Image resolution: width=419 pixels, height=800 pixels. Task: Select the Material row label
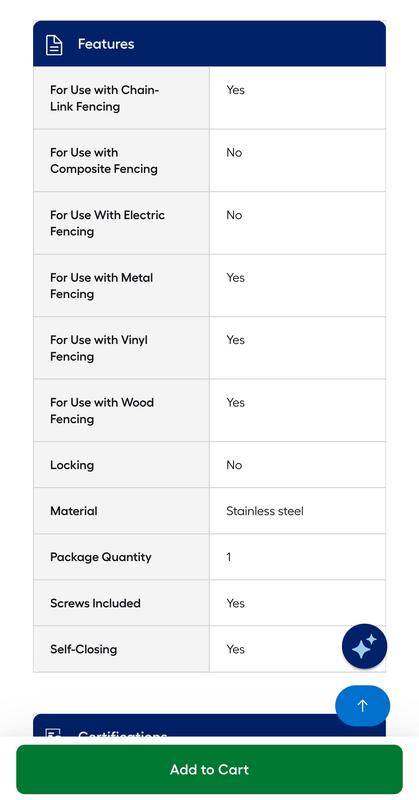click(x=73, y=511)
